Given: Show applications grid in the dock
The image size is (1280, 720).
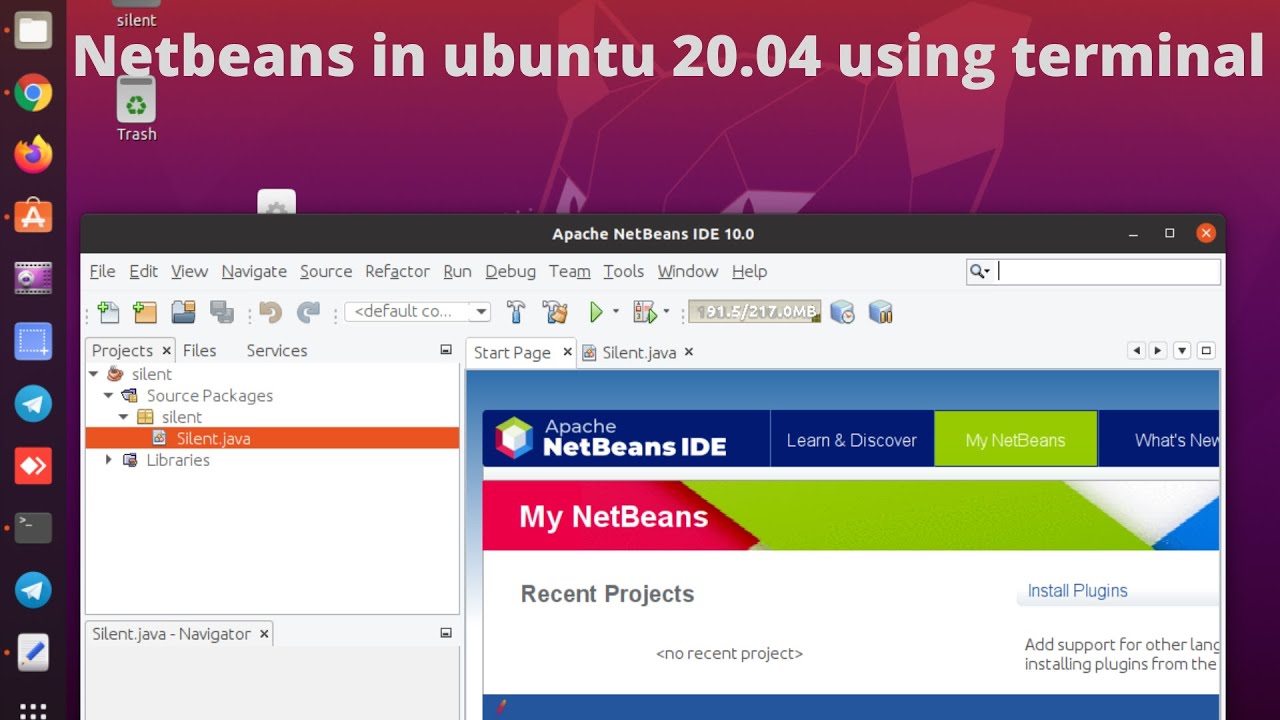Looking at the screenshot, I should coord(33,710).
